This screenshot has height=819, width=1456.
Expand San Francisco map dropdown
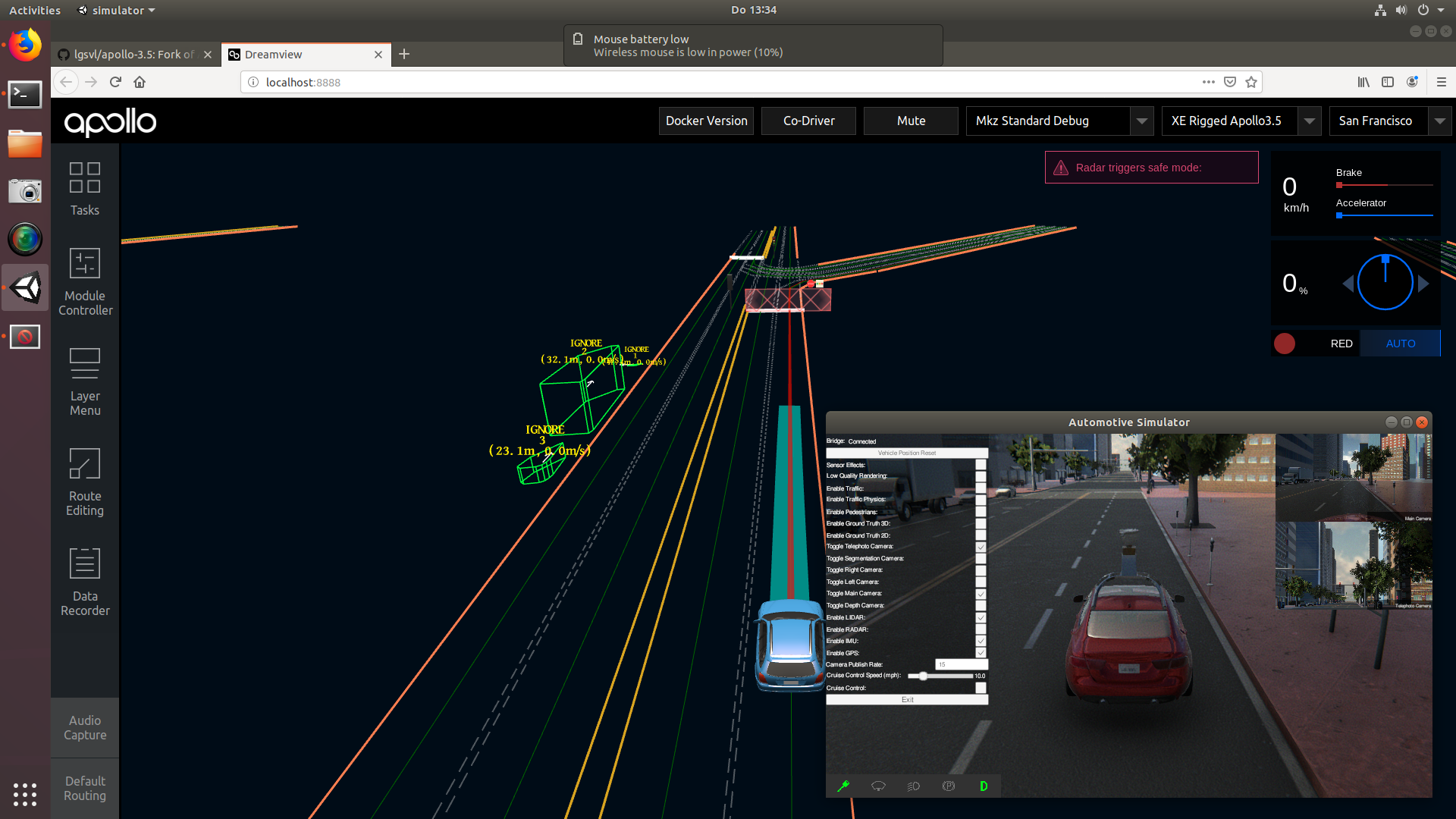1439,121
